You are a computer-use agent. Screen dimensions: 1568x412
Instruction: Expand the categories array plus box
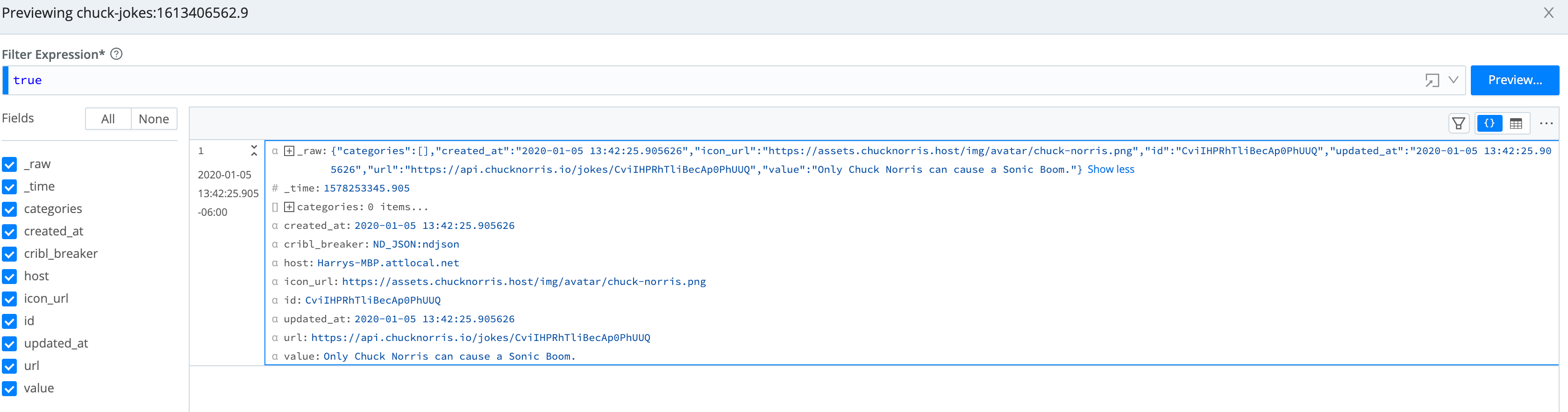pyautogui.click(x=290, y=207)
